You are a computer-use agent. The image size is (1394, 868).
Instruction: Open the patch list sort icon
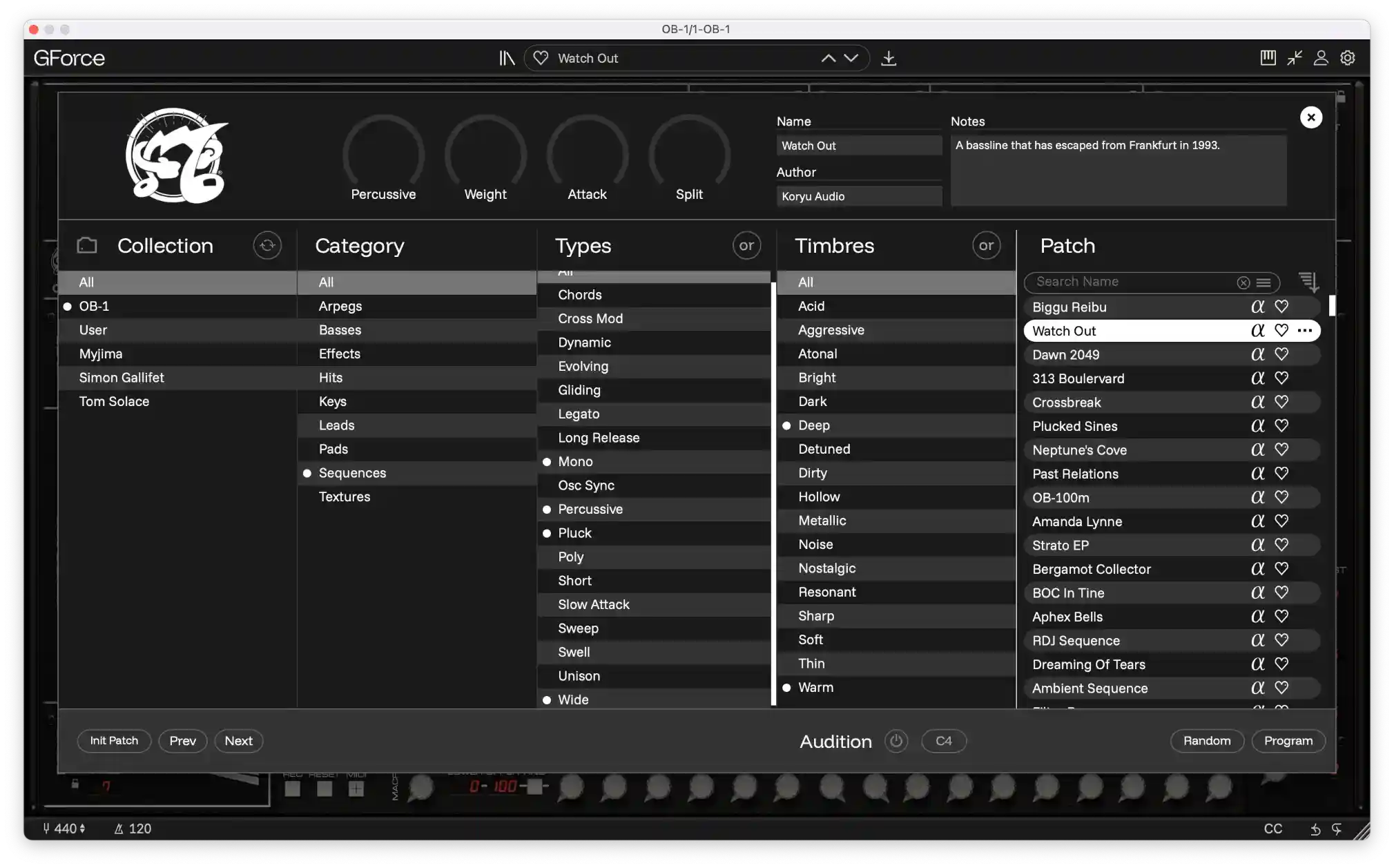pyautogui.click(x=1308, y=282)
